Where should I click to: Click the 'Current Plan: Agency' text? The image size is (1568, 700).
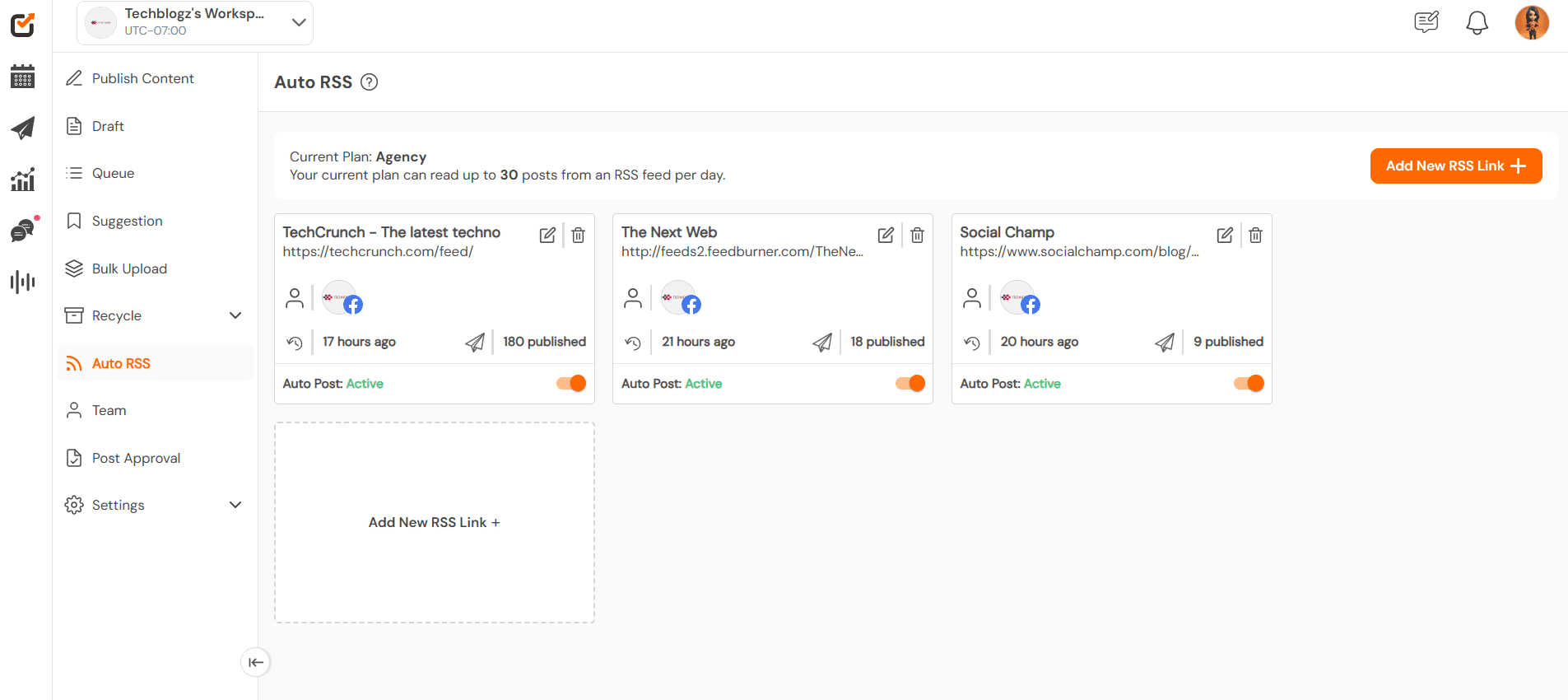point(358,156)
